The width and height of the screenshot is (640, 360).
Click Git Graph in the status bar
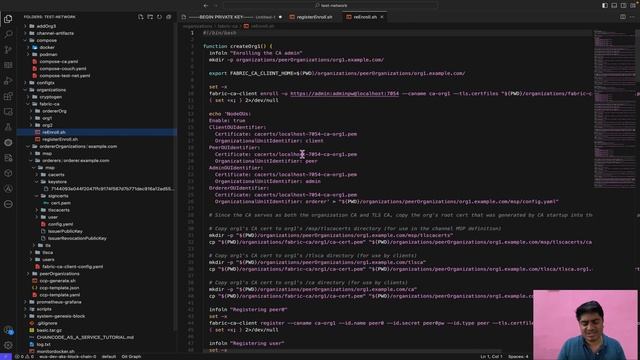point(131,357)
